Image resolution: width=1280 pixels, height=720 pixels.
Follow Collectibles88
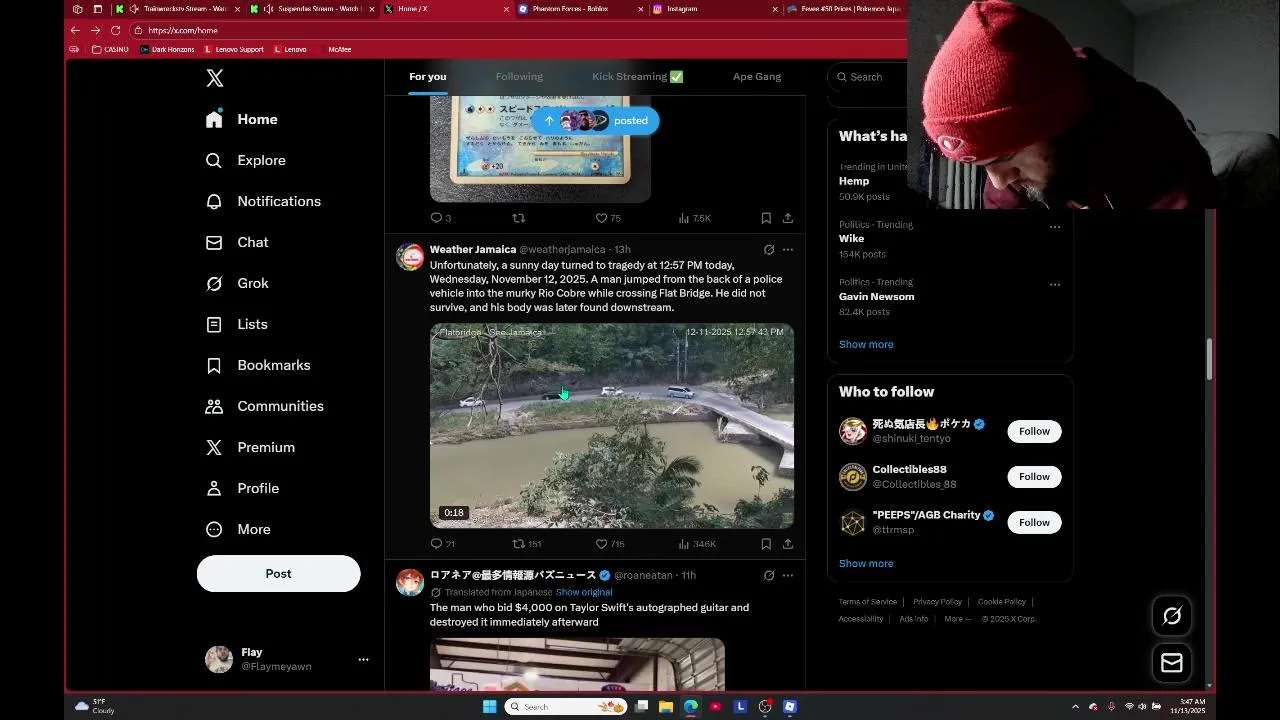tap(1034, 477)
